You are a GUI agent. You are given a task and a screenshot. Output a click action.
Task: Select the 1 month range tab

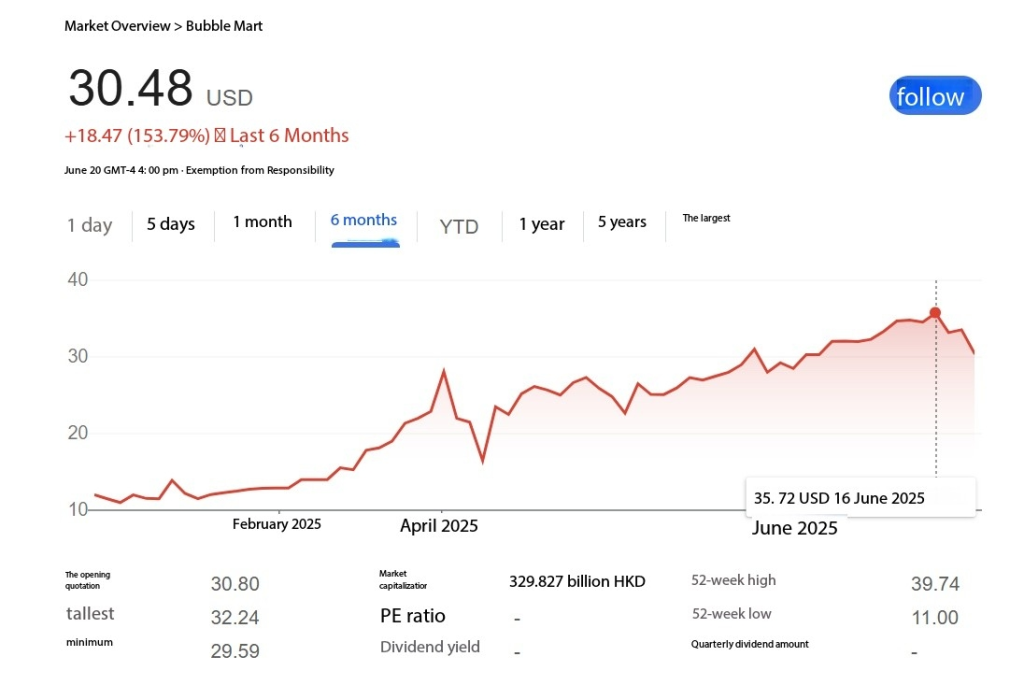coord(263,222)
